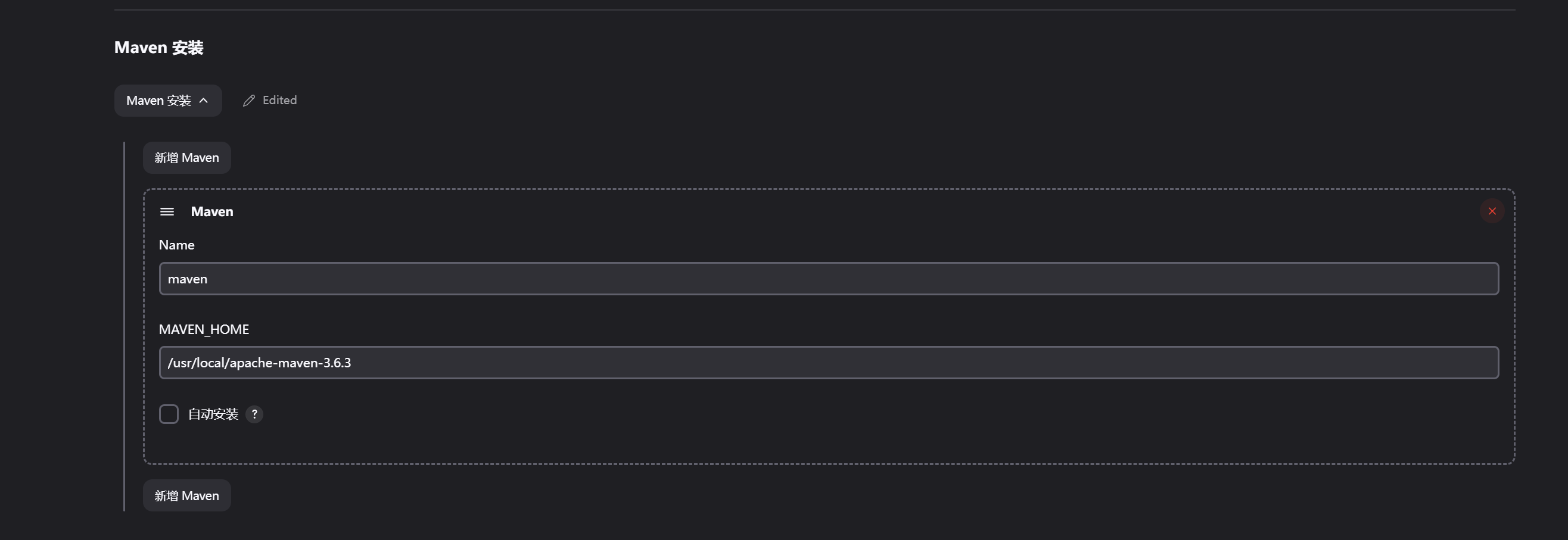Click empty space below the 自动安装 checkbox
Image resolution: width=1568 pixels, height=540 pixels.
tap(829, 444)
